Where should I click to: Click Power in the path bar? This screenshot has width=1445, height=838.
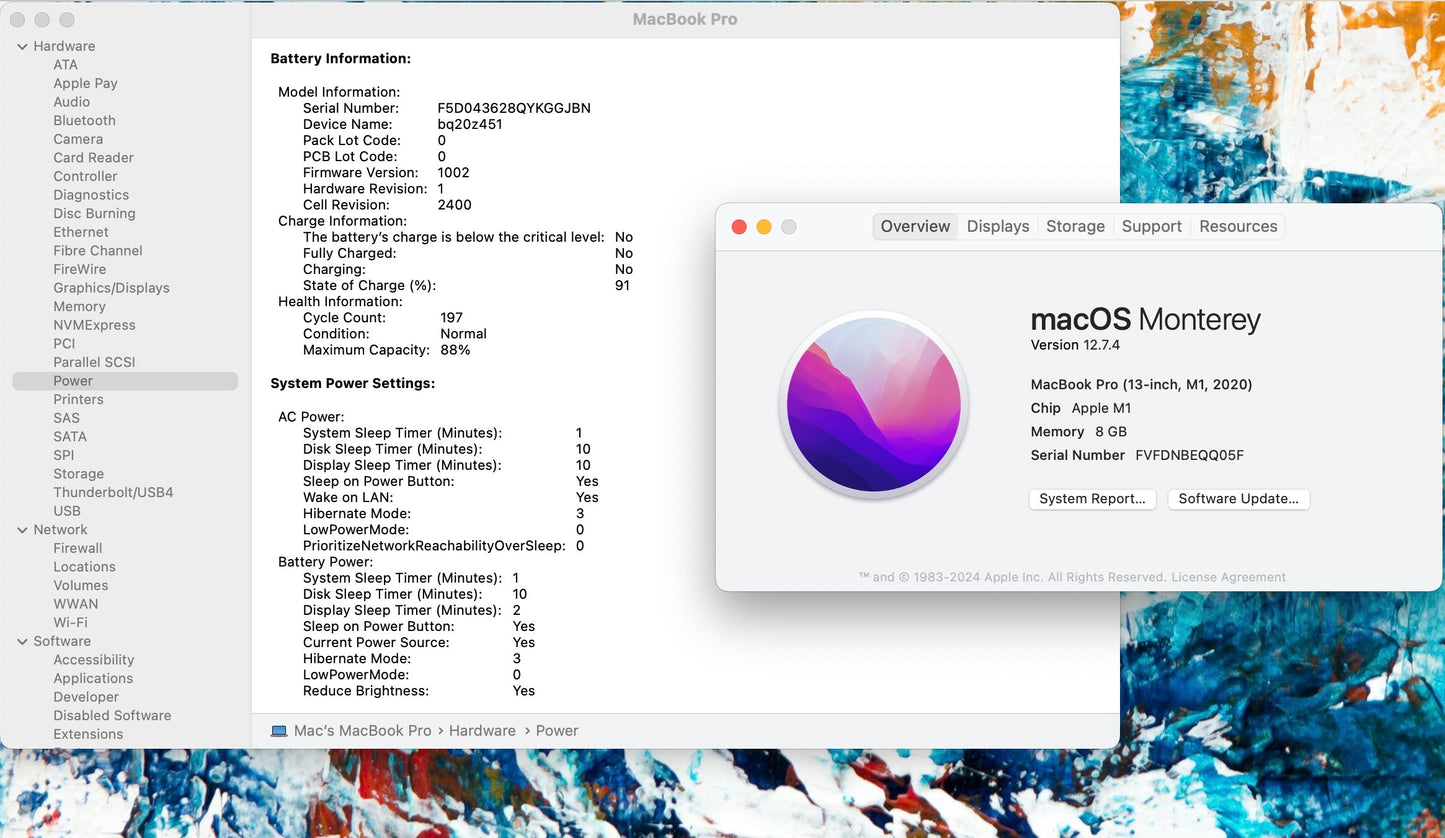[x=557, y=731]
